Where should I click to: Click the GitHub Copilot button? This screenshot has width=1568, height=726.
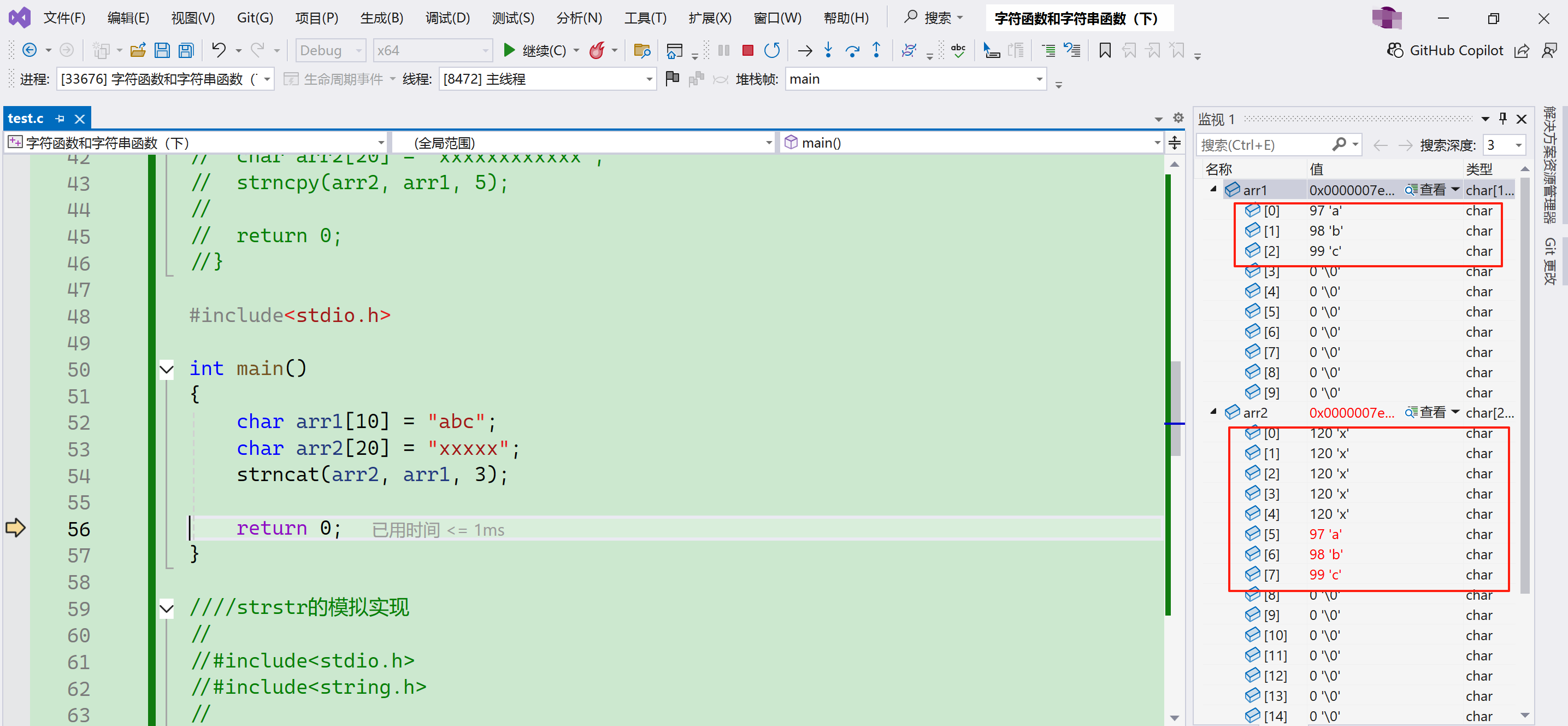pos(1445,50)
